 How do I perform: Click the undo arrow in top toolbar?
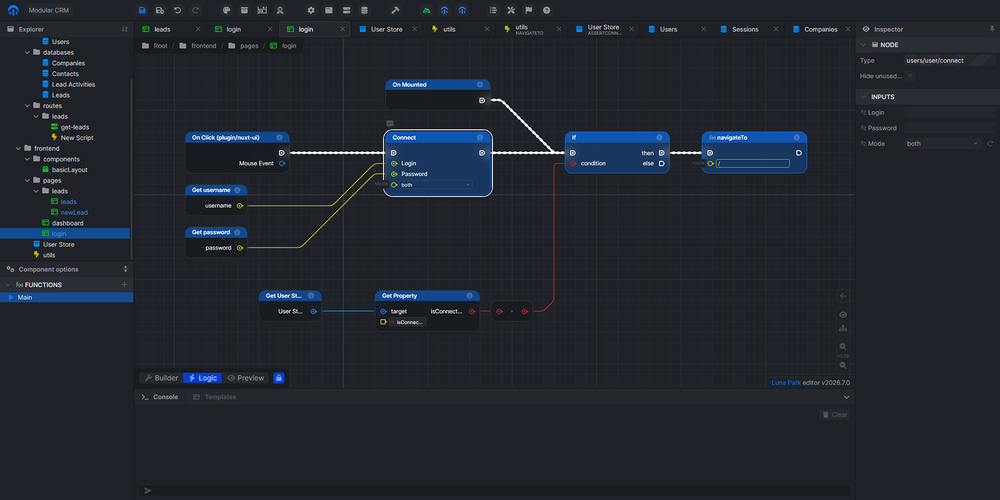(x=177, y=10)
